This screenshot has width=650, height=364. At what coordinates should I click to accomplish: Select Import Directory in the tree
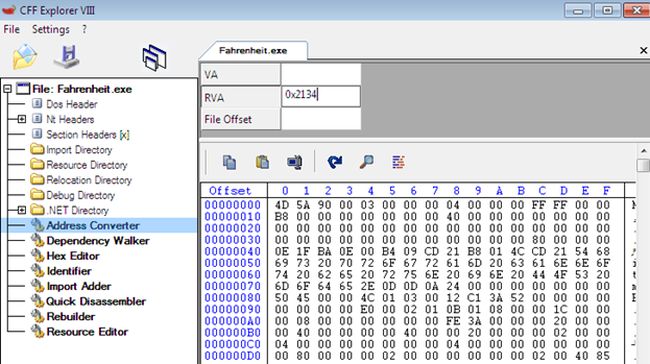[79, 150]
